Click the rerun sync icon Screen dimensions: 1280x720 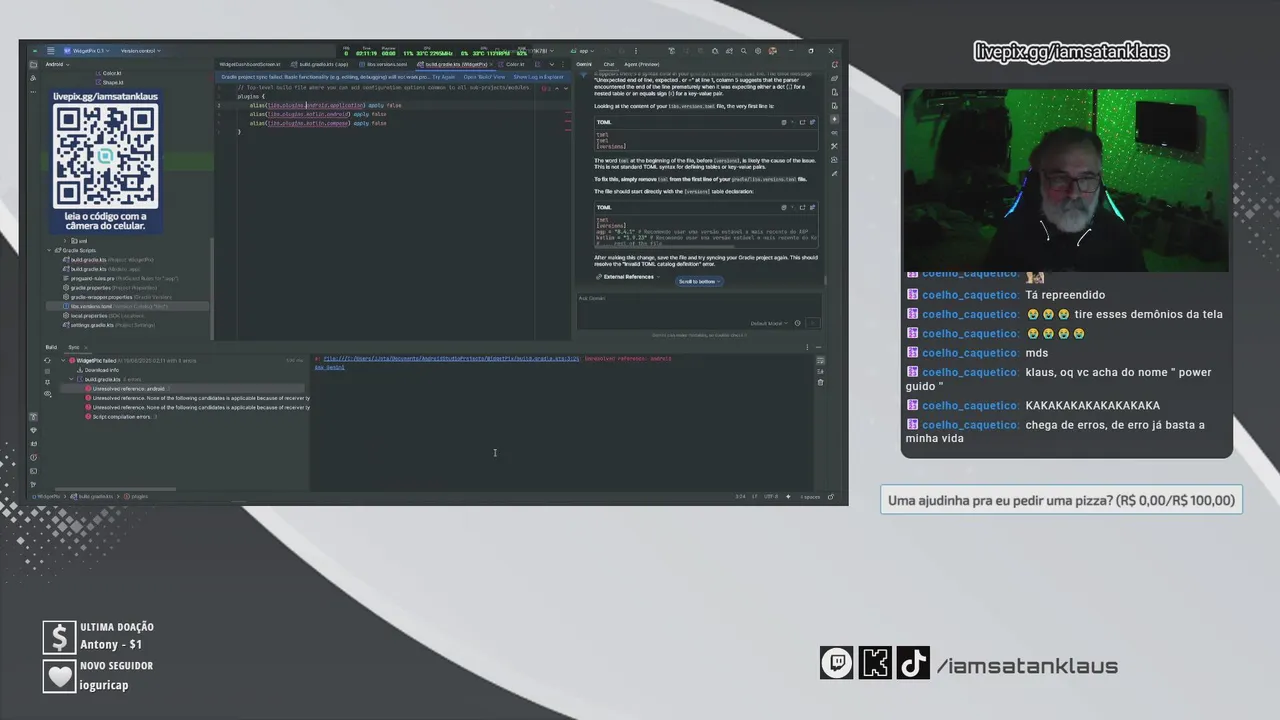[x=47, y=360]
